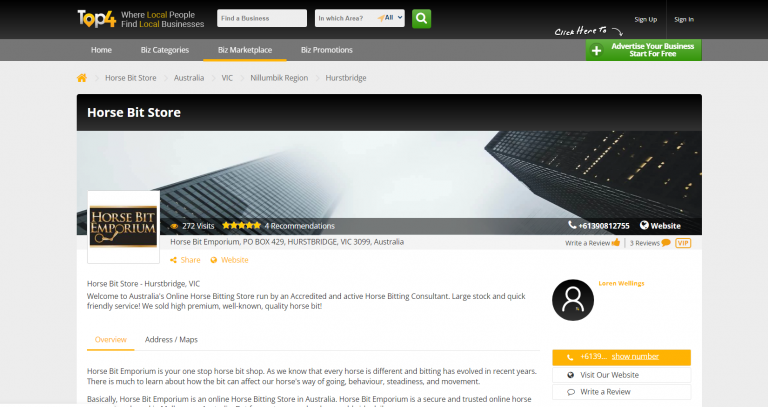Click Advertise Your Business green button
The height and width of the screenshot is (407, 768).
coord(643,50)
